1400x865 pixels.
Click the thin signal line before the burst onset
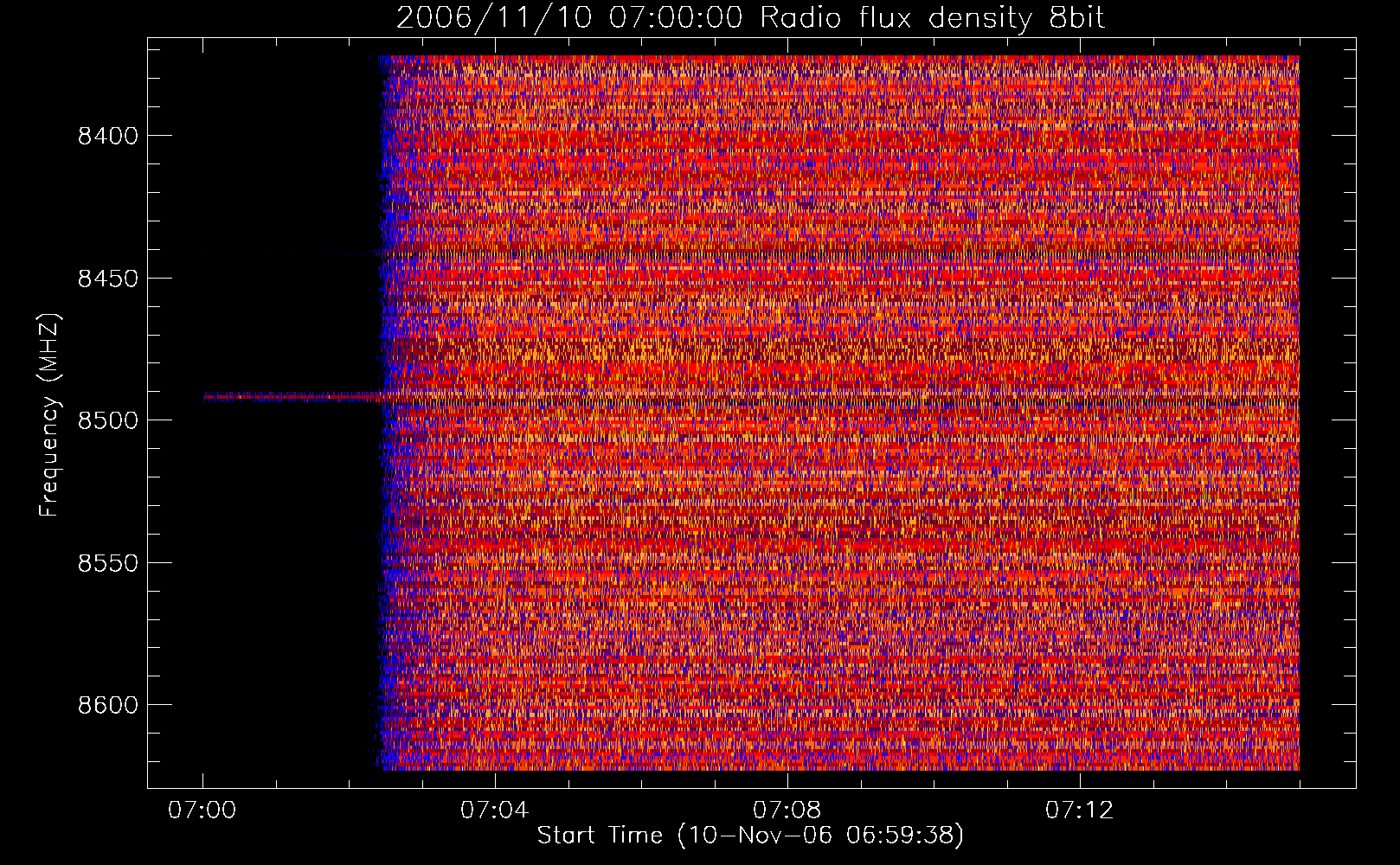click(x=292, y=397)
